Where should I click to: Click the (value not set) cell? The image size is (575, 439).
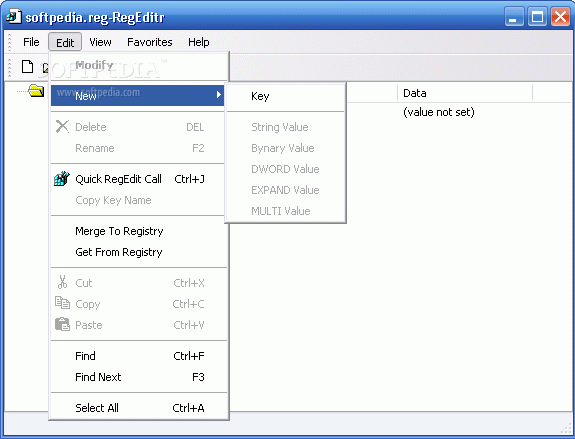pos(439,112)
